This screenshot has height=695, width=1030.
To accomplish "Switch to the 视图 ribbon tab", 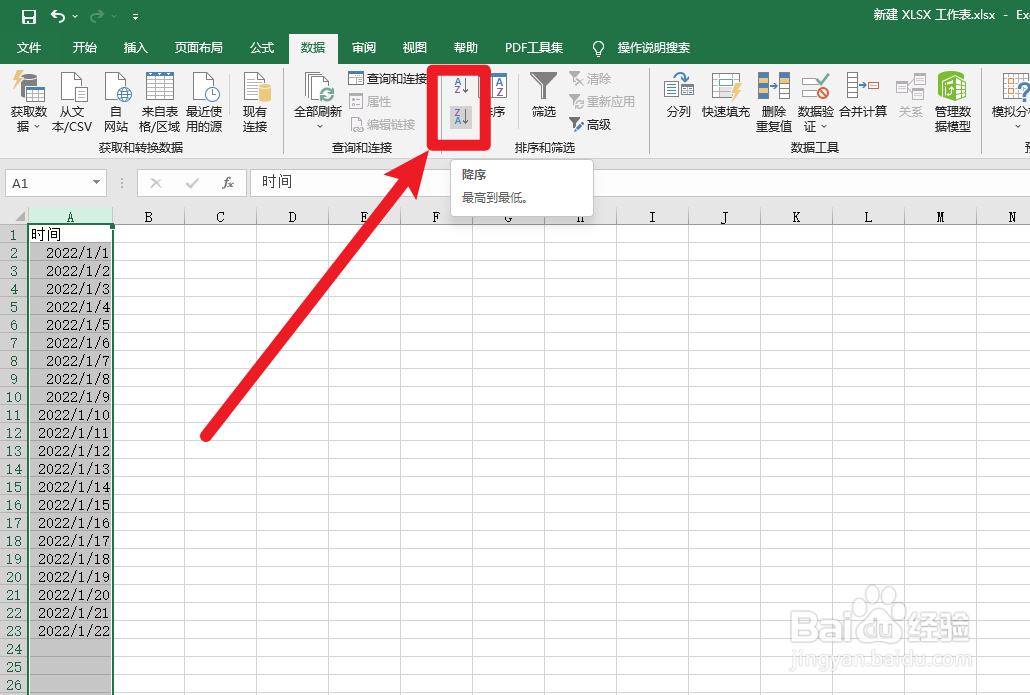I will click(x=414, y=47).
